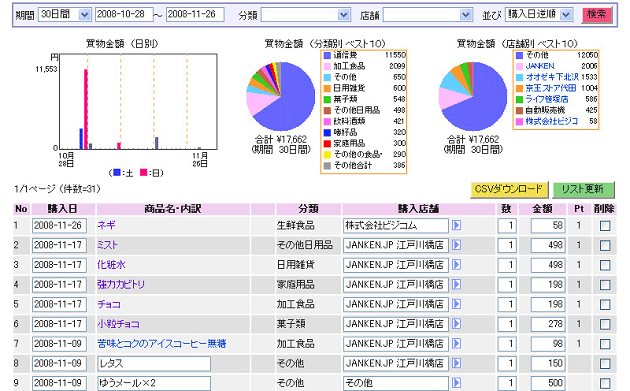The image size is (630, 391).
Task: Click the store arrow icon for 小粒チョコ row
Action: (x=456, y=324)
